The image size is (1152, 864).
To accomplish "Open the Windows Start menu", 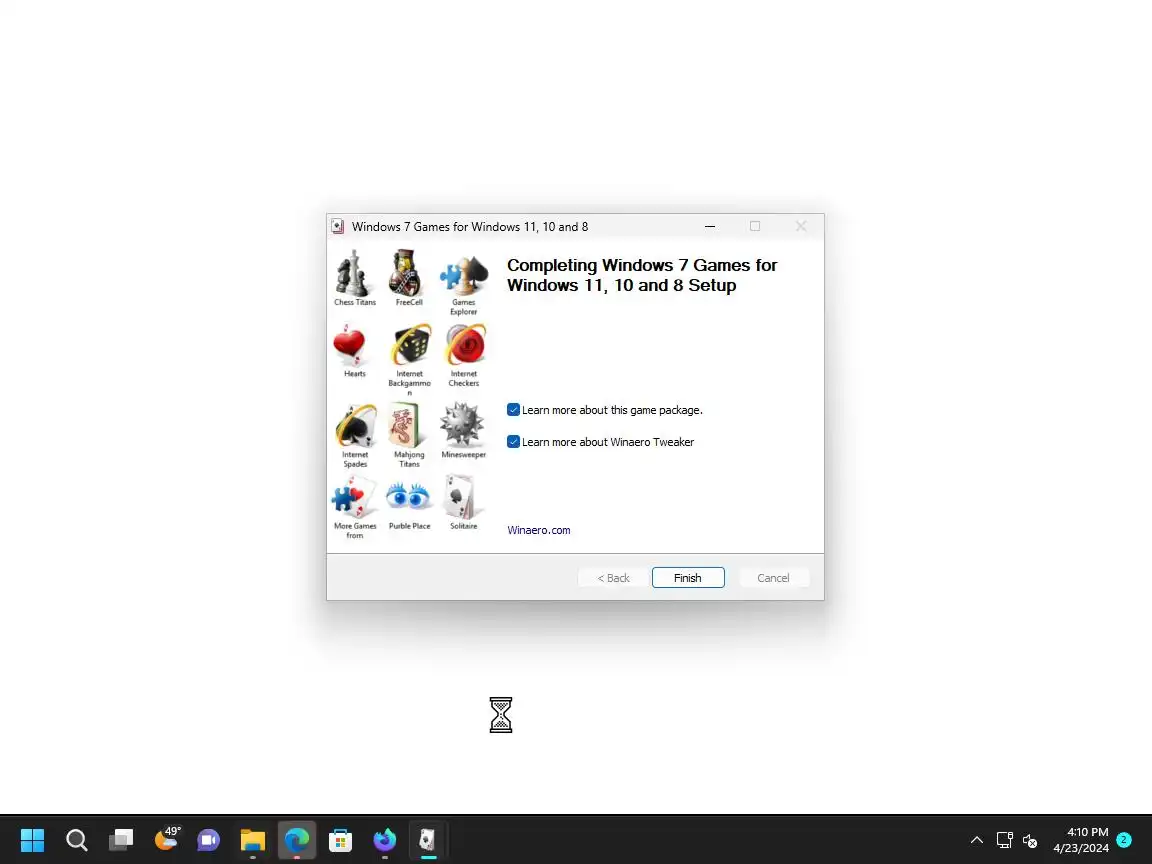I will coord(32,839).
